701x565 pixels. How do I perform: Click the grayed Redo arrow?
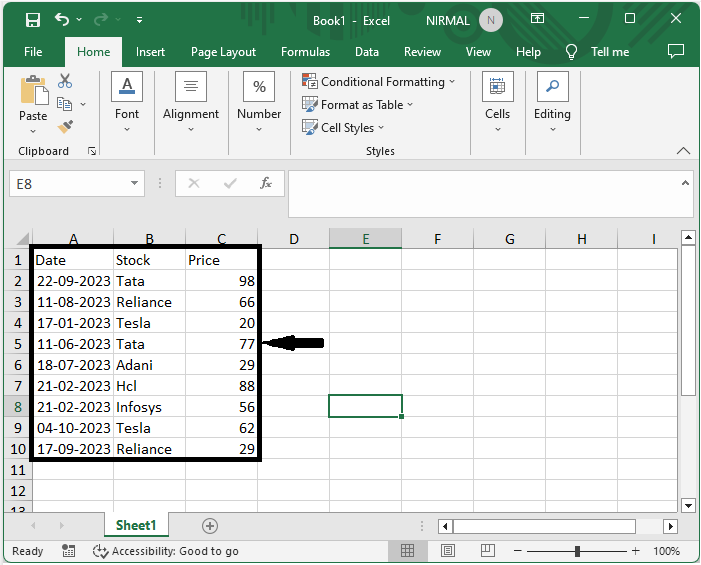point(101,19)
